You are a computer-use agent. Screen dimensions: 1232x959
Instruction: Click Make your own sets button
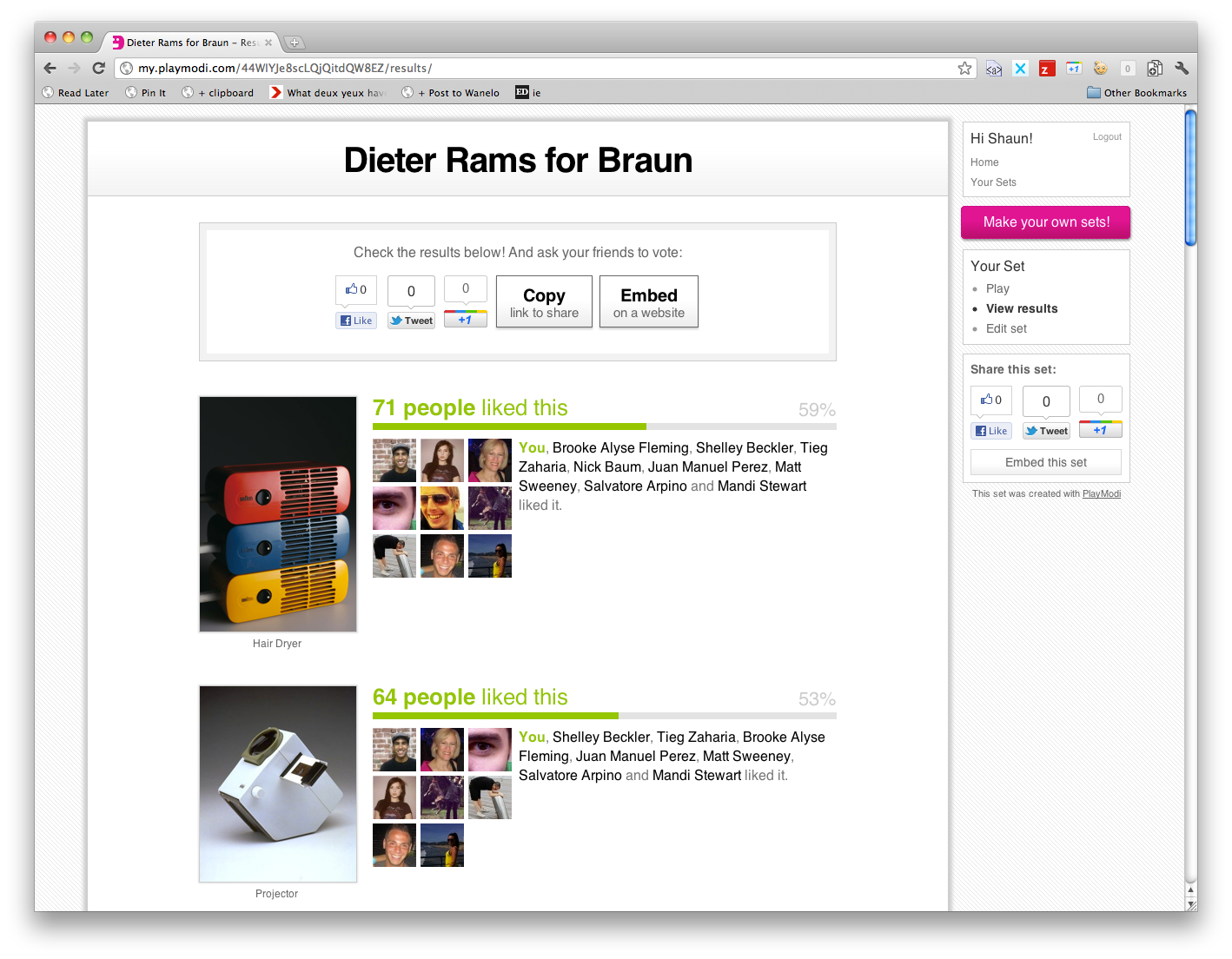tap(1046, 222)
